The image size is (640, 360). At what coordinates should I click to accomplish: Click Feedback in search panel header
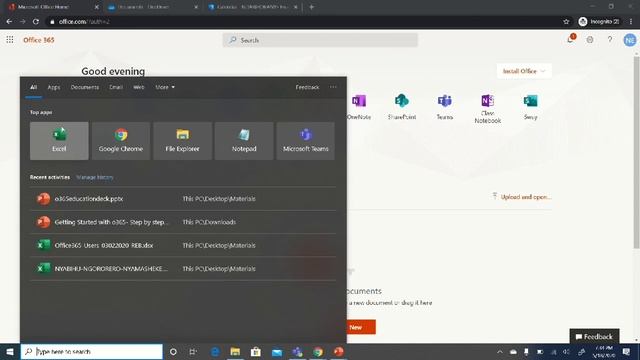307,87
